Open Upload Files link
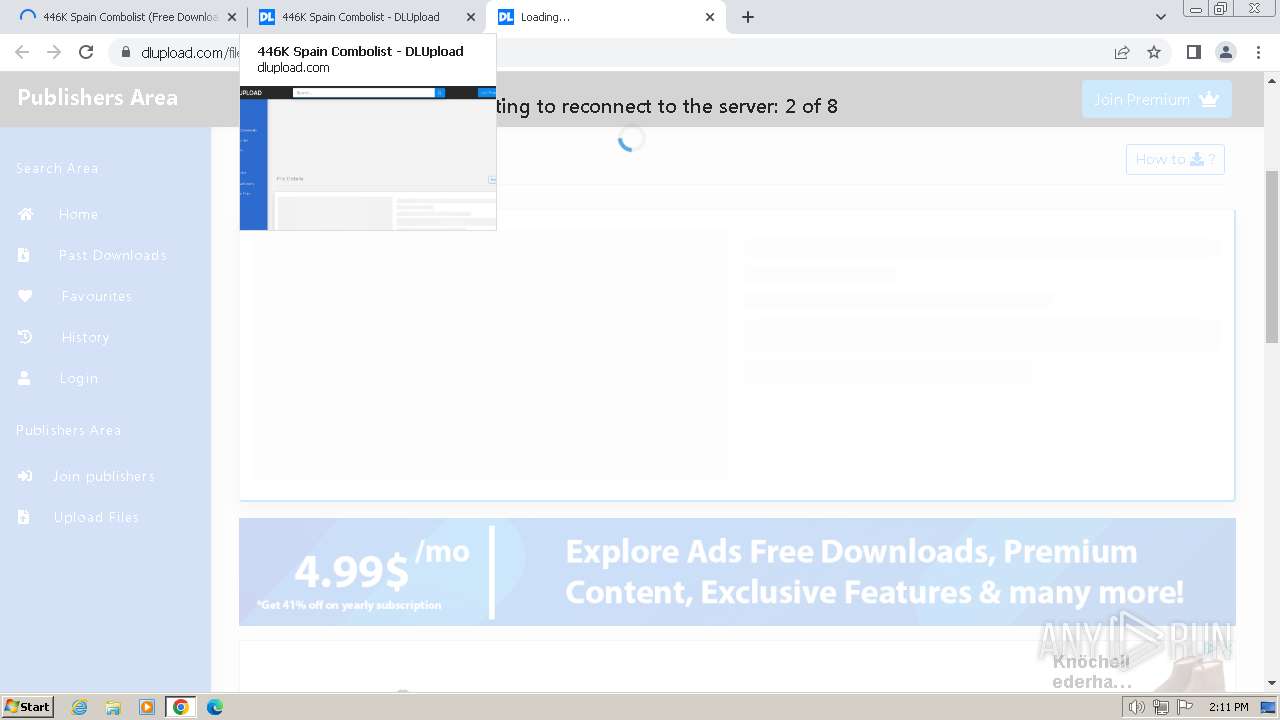Image resolution: width=1280 pixels, height=720 pixels. click(96, 517)
